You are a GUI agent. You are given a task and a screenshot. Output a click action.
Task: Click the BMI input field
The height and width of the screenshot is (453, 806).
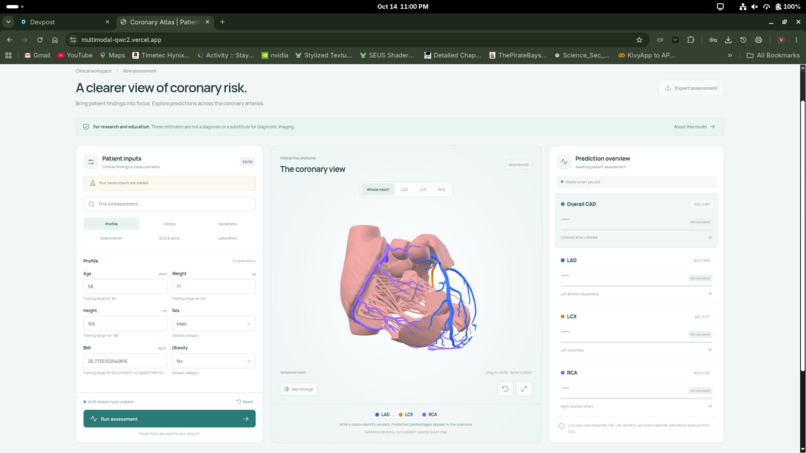point(125,361)
